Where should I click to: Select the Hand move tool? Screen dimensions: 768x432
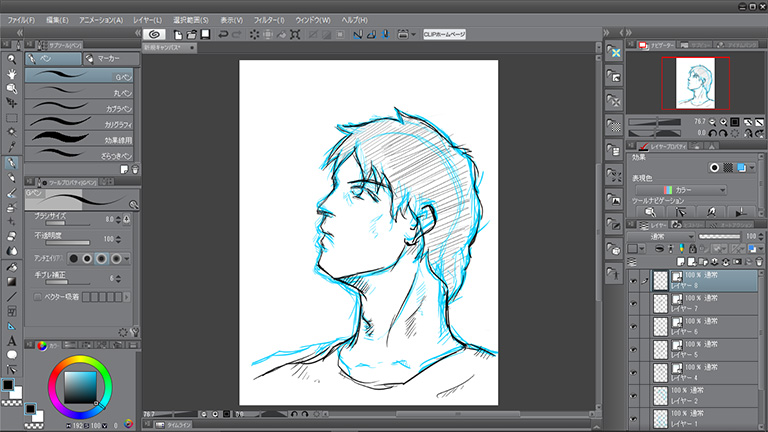pos(11,72)
